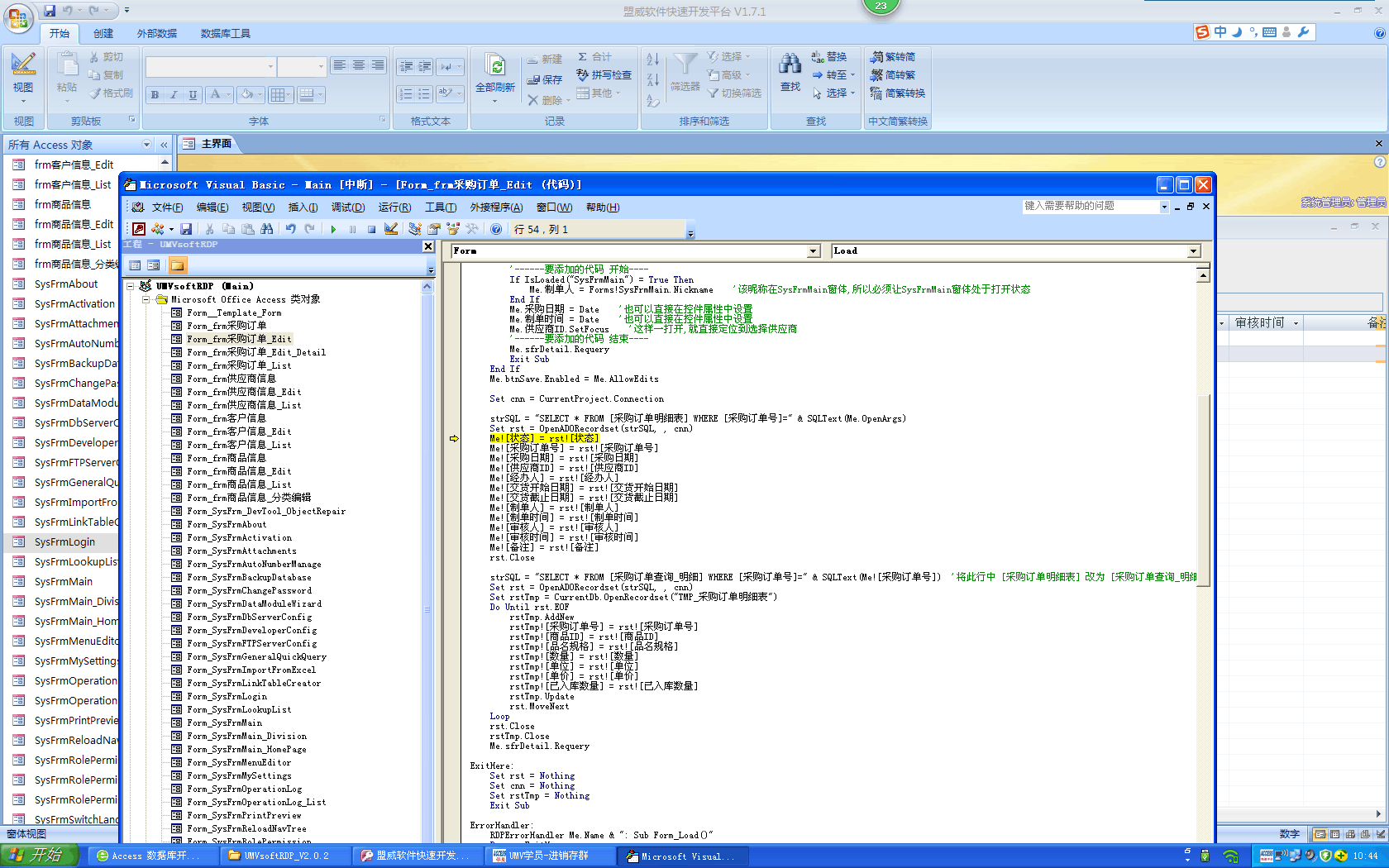Click View Object icon in project panel
Screen dimensions: 1389x868
[154, 265]
